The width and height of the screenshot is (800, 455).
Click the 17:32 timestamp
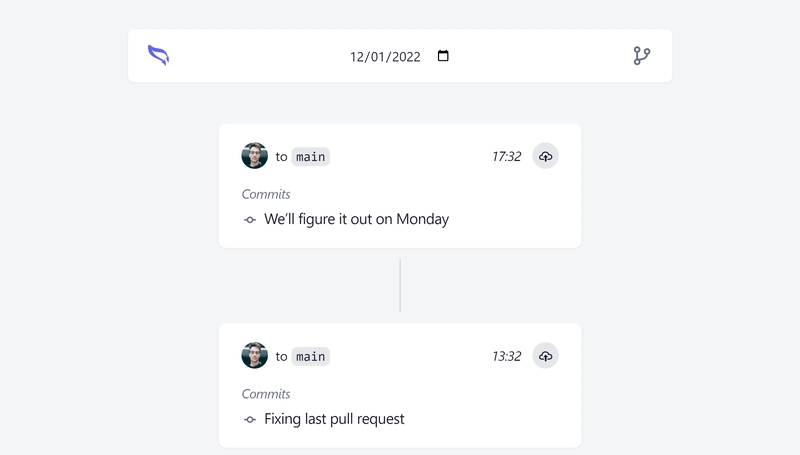tap(507, 157)
